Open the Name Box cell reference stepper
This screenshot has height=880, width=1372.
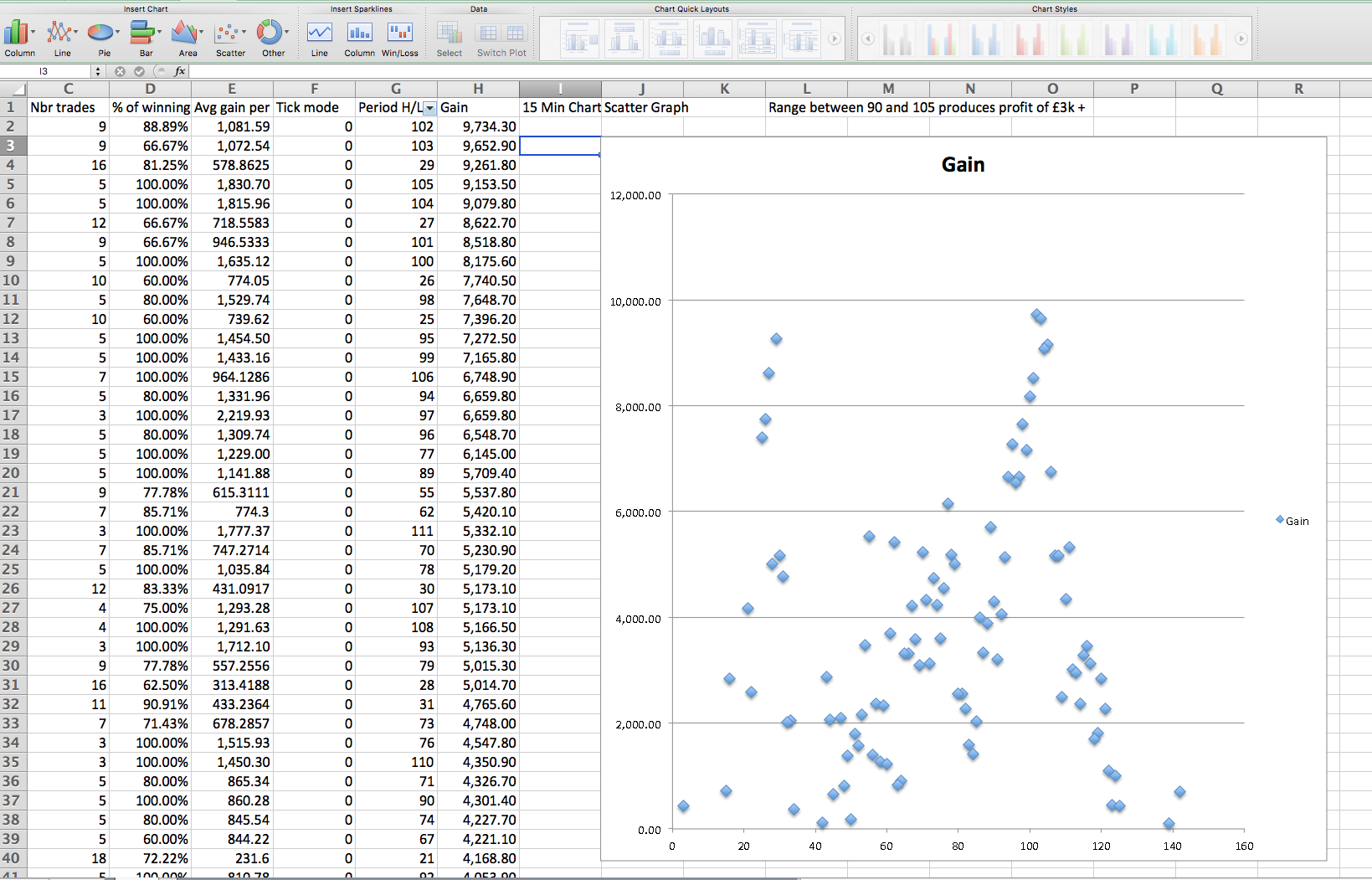pyautogui.click(x=98, y=72)
